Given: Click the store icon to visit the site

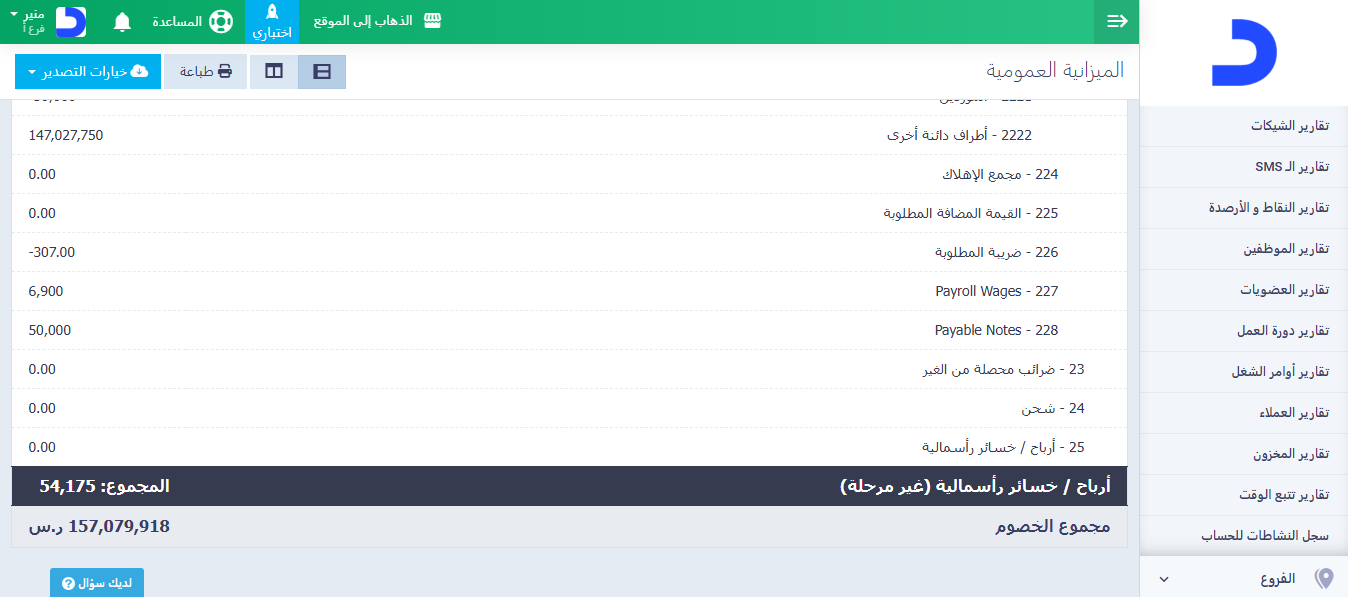Looking at the screenshot, I should pos(432,22).
